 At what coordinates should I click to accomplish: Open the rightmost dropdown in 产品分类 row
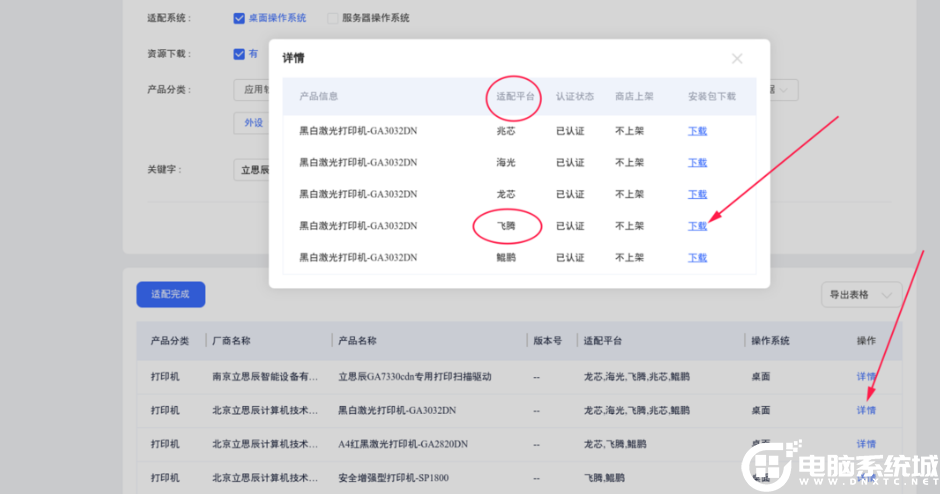pos(783,90)
